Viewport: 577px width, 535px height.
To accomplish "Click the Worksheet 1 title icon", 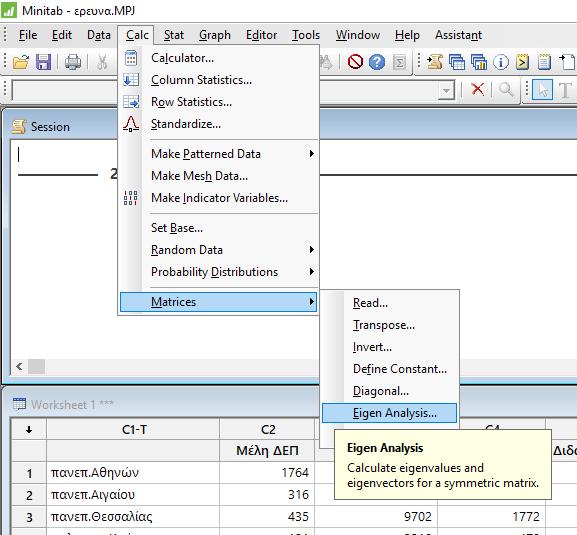I will coord(19,404).
